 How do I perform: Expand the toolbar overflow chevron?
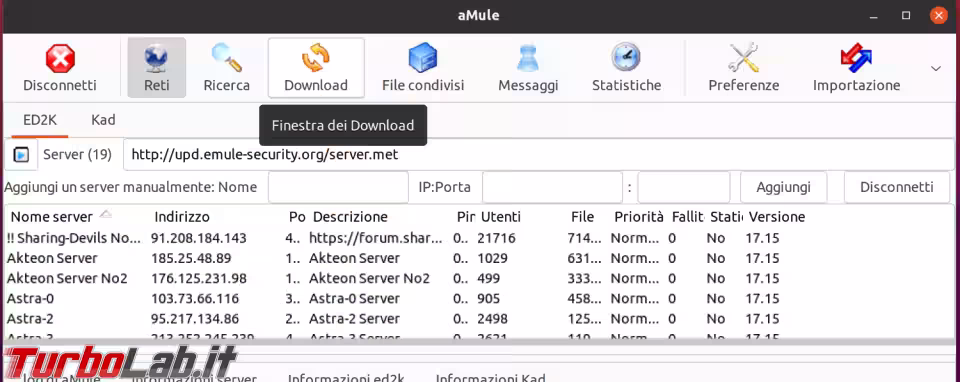pos(936,69)
